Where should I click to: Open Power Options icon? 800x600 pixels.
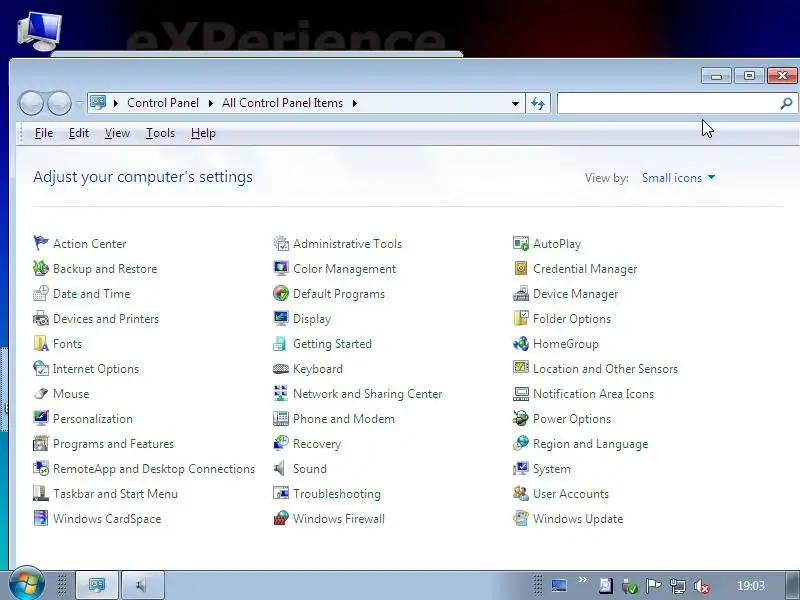pyautogui.click(x=520, y=418)
